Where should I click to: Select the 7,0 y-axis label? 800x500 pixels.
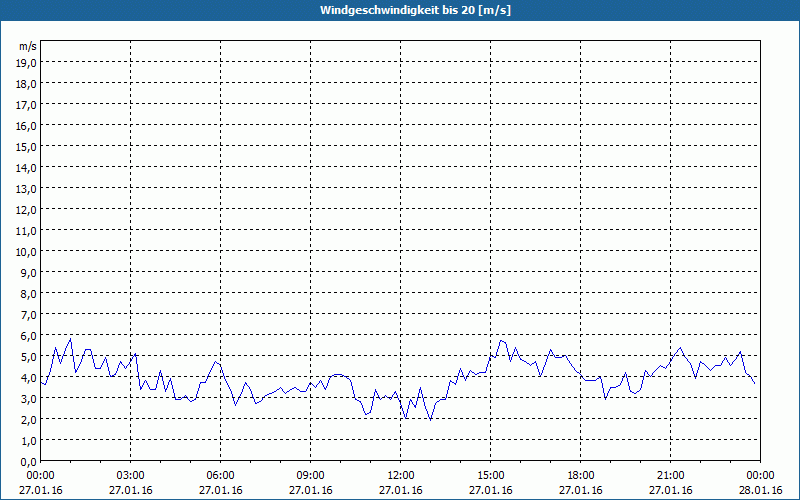coord(28,314)
